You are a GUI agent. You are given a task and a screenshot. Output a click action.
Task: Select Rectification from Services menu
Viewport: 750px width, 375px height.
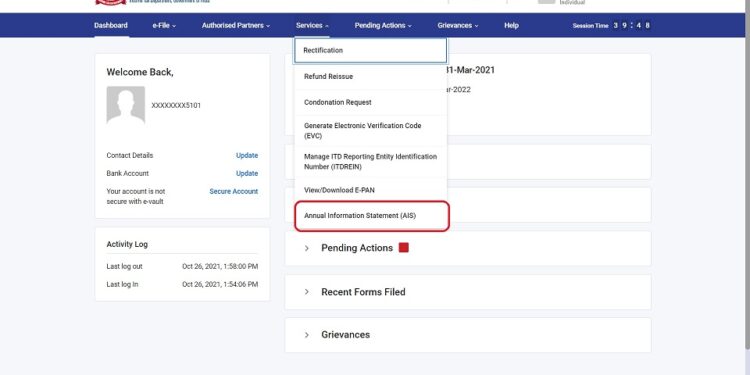point(371,50)
